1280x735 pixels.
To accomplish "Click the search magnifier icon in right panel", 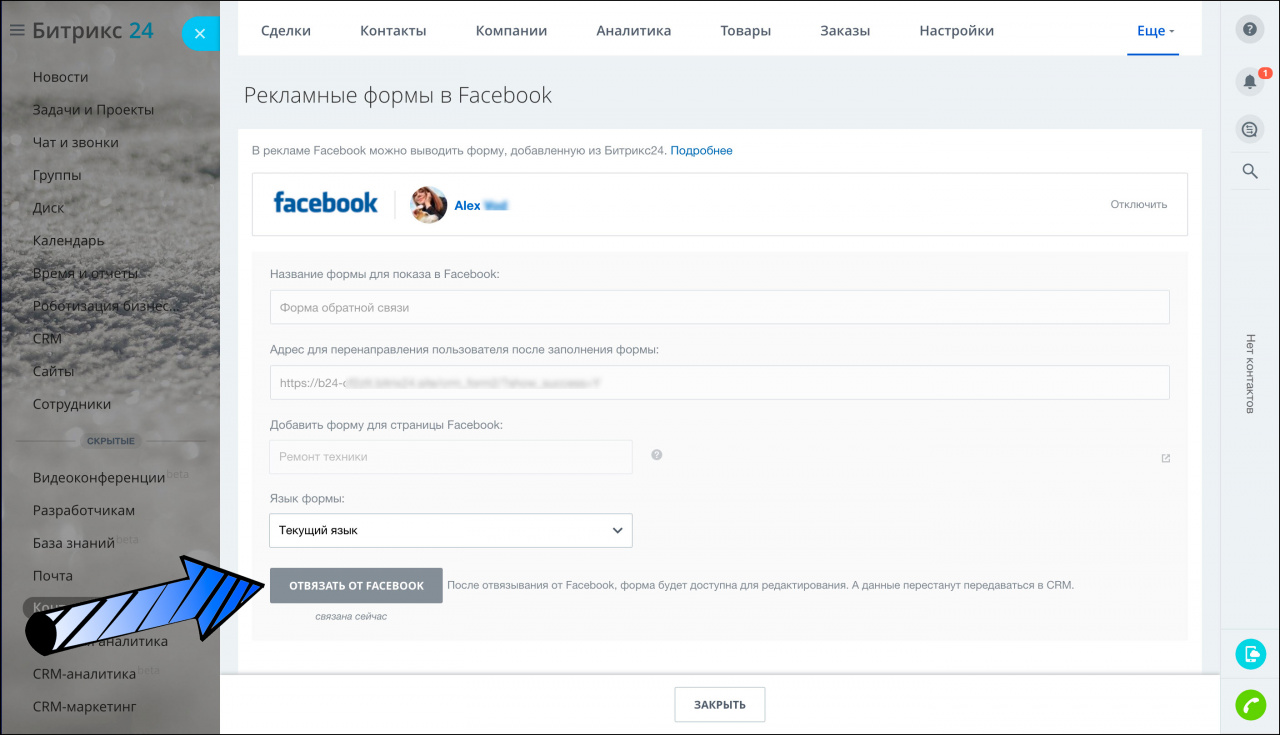I will click(1250, 171).
